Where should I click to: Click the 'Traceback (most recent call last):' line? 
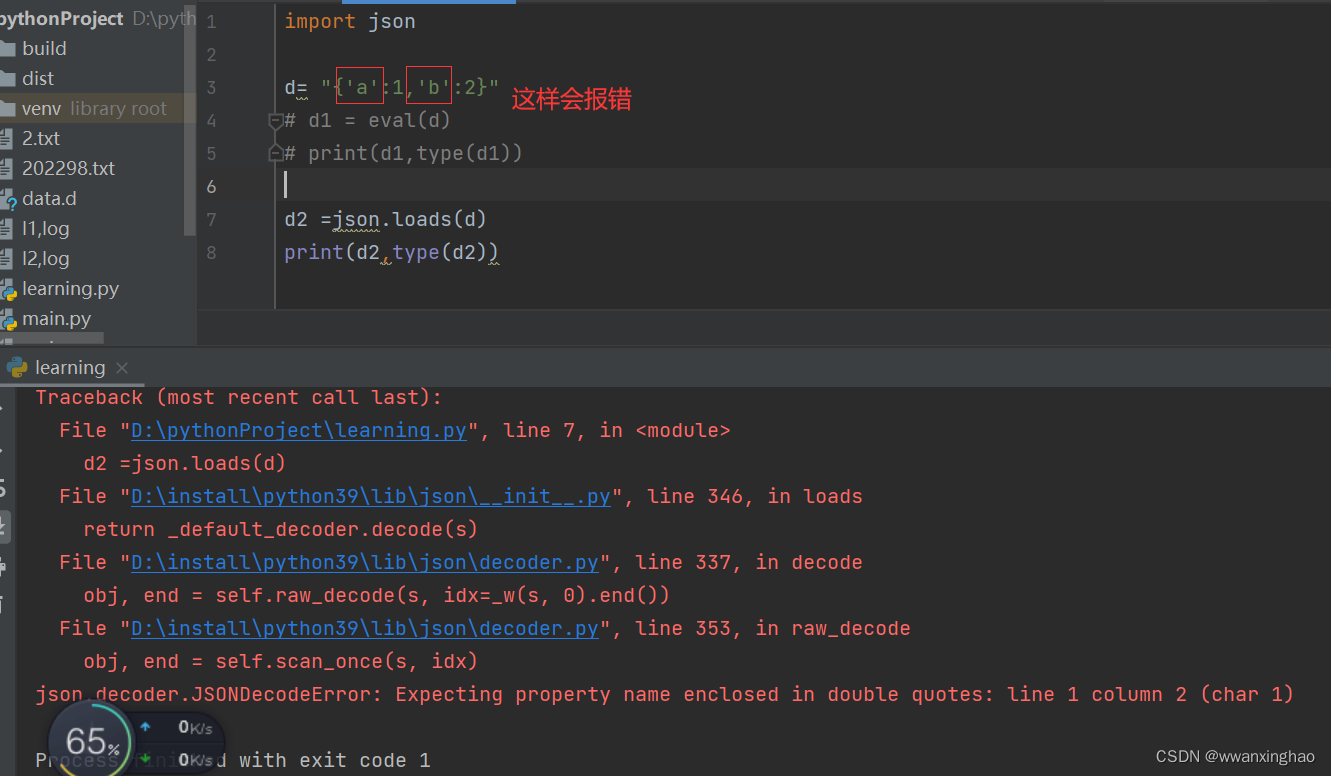coord(239,397)
